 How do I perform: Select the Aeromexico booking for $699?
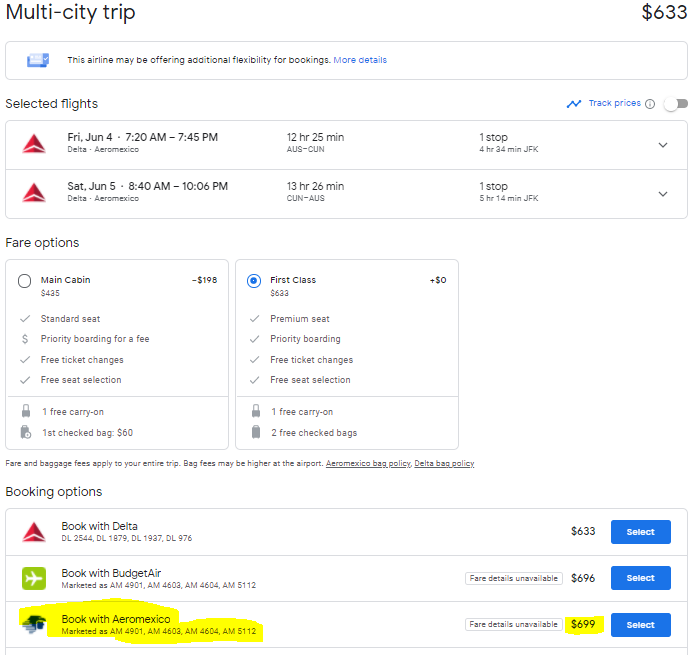tap(641, 625)
